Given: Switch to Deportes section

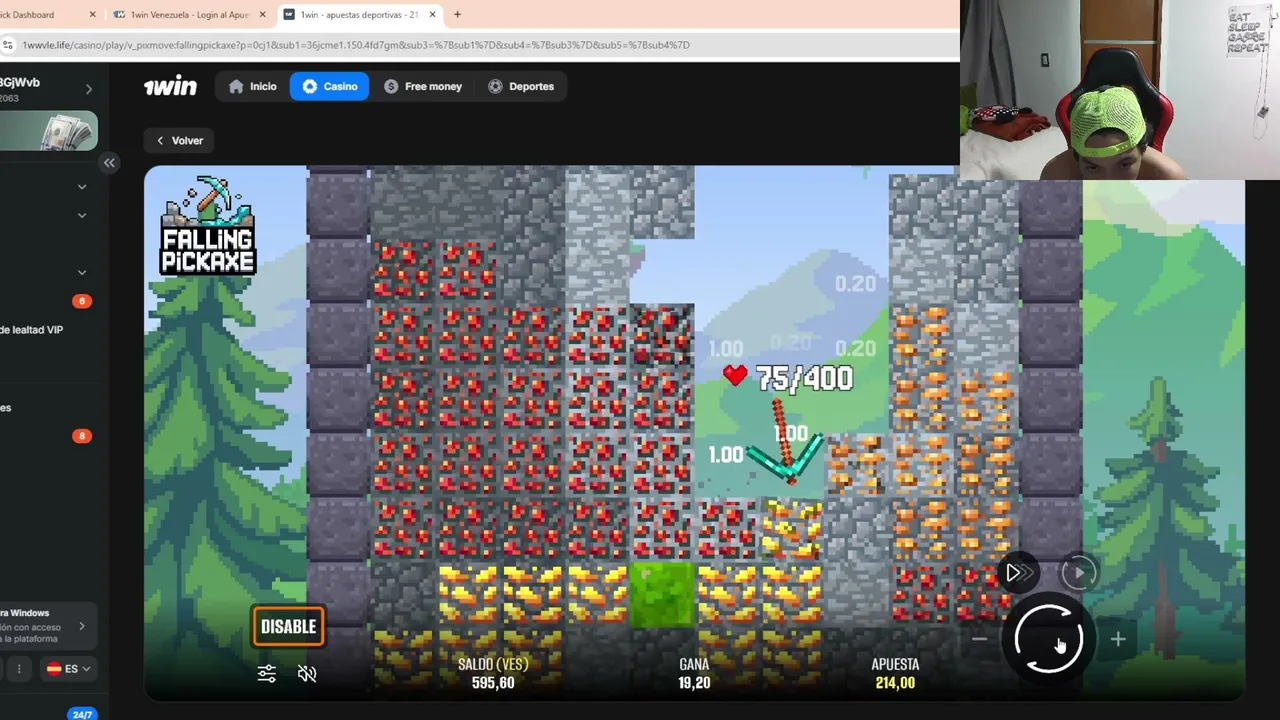Looking at the screenshot, I should pyautogui.click(x=521, y=86).
